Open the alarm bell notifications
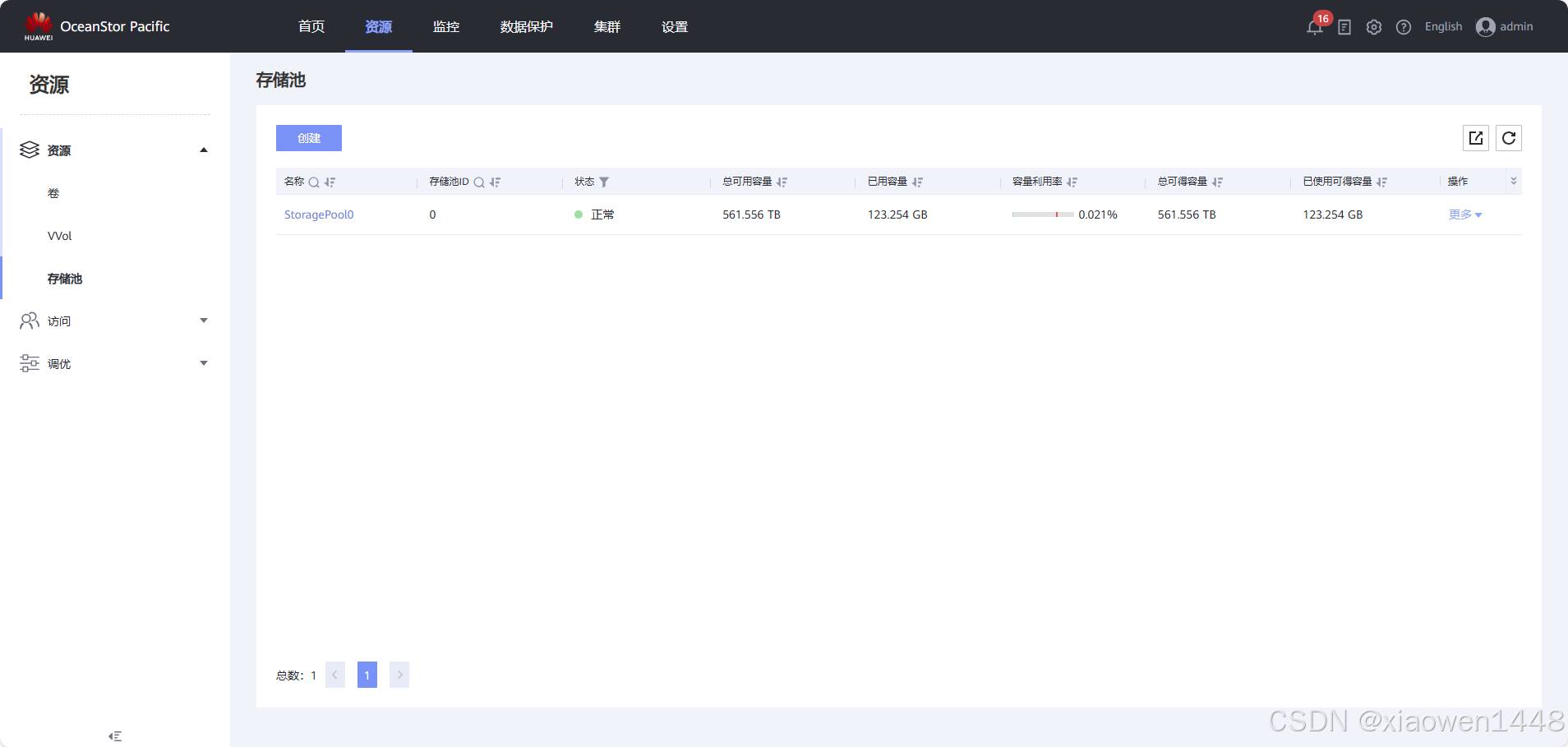The height and width of the screenshot is (747, 1568). point(1314,27)
